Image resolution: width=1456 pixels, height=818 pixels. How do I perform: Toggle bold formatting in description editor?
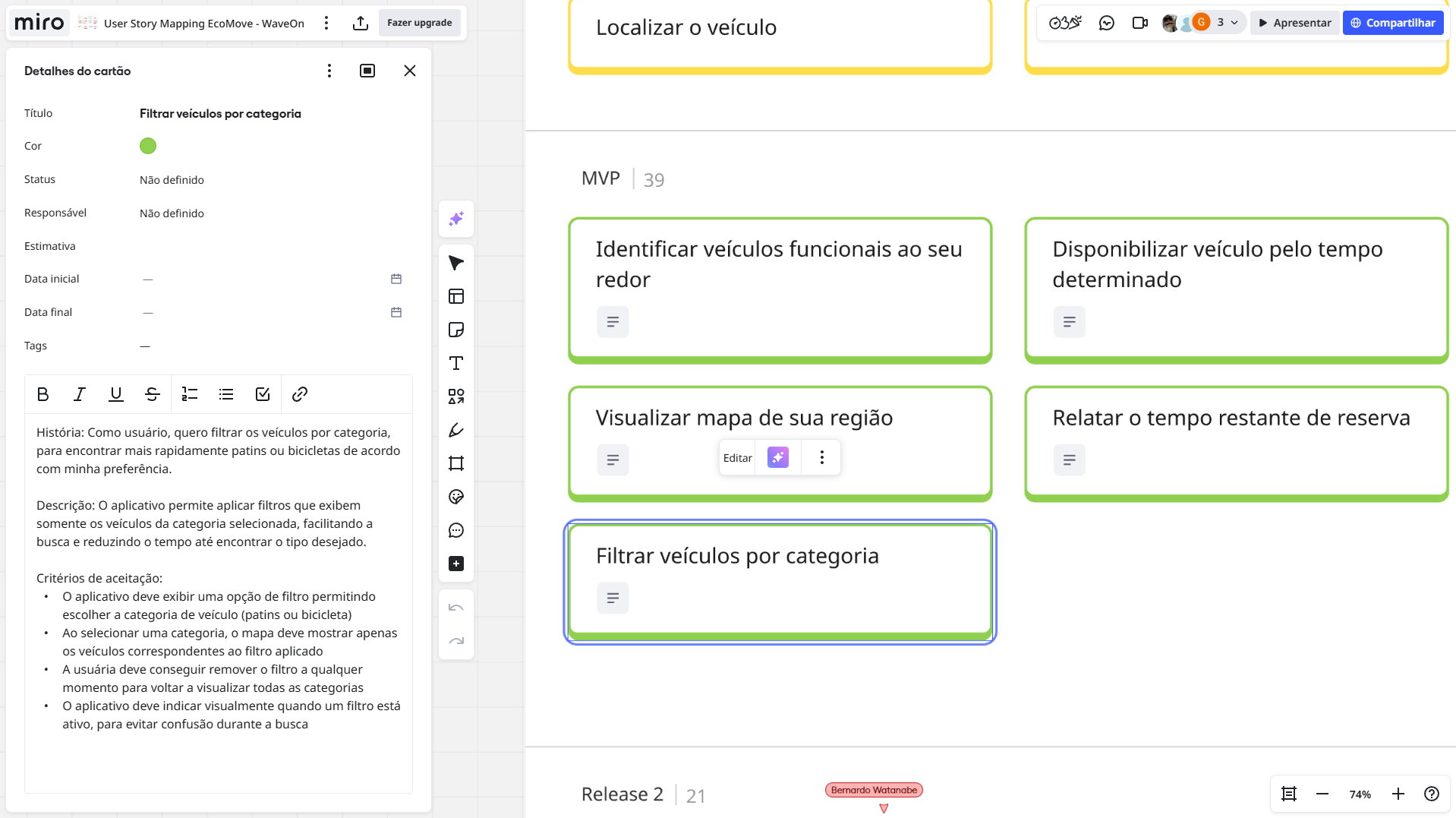click(x=43, y=394)
